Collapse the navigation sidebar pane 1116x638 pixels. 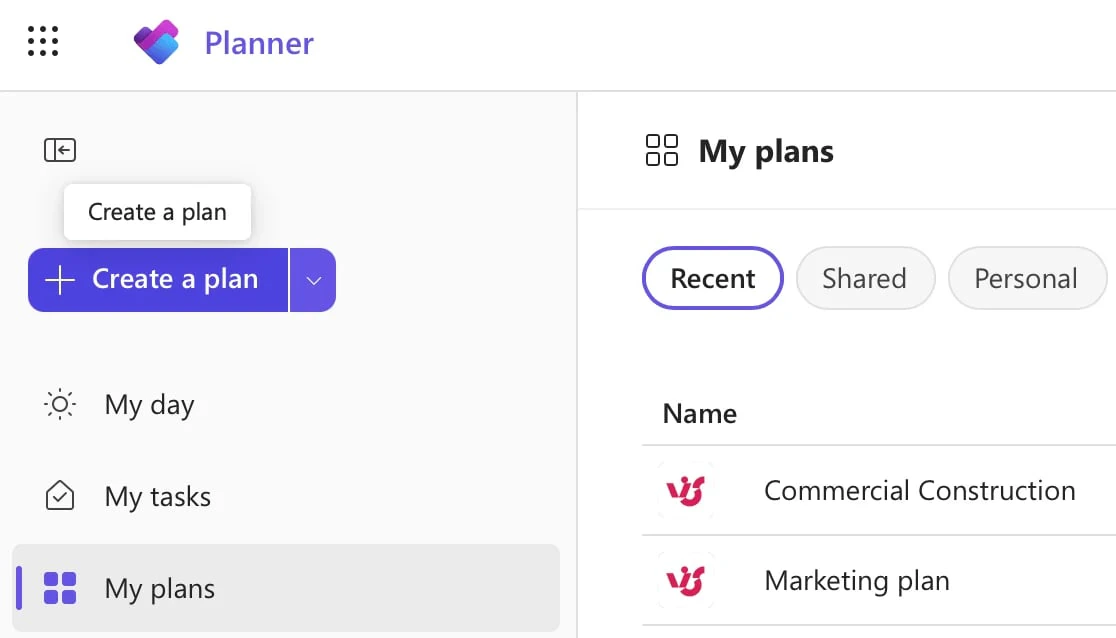click(60, 150)
